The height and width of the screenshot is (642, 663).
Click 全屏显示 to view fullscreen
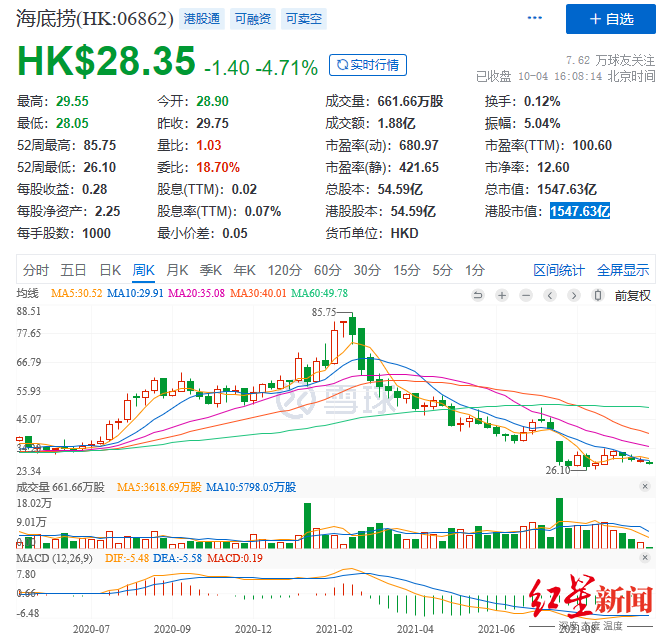(x=622, y=270)
